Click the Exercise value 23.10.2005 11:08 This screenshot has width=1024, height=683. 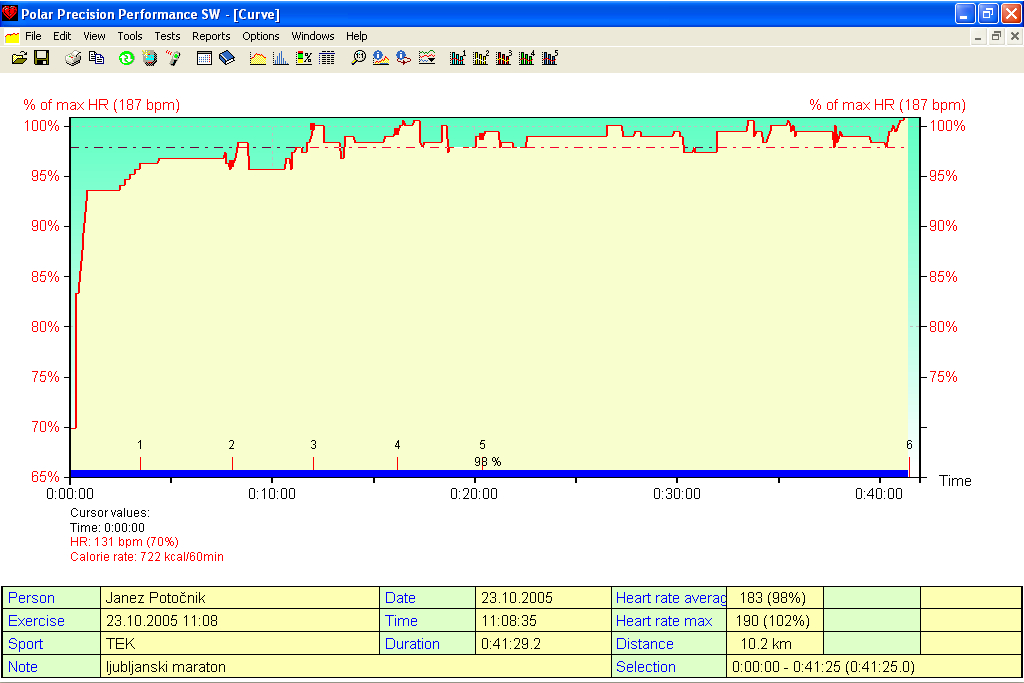coord(240,621)
